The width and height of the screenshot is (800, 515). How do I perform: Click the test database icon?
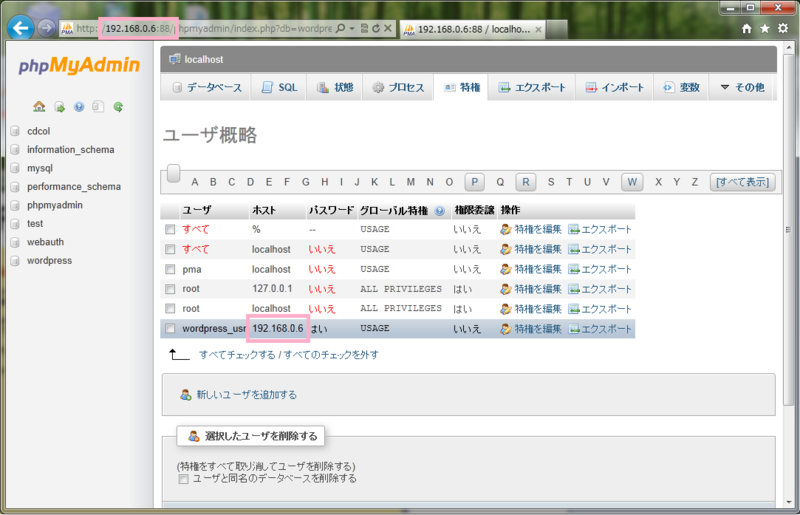15,224
